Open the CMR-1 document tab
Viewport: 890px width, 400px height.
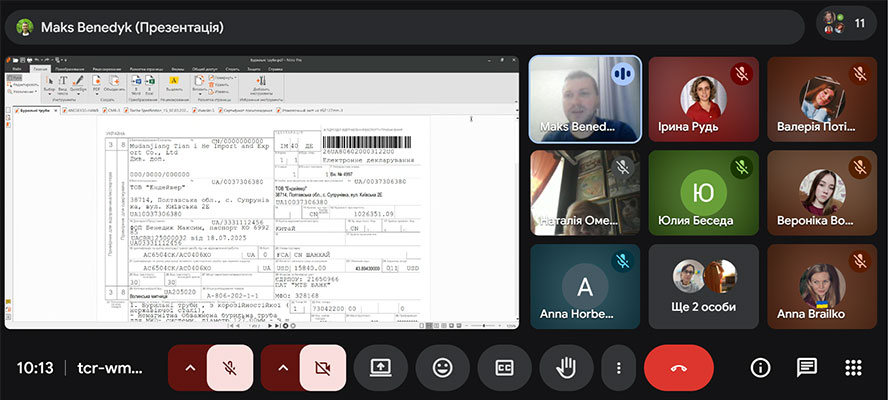111,110
